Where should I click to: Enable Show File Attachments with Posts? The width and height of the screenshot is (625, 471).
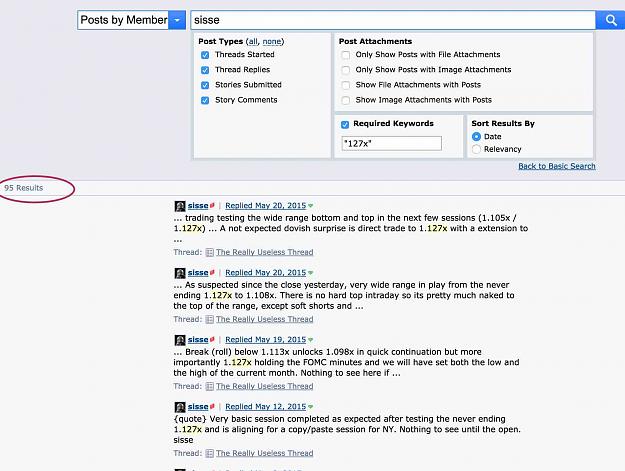click(x=346, y=85)
